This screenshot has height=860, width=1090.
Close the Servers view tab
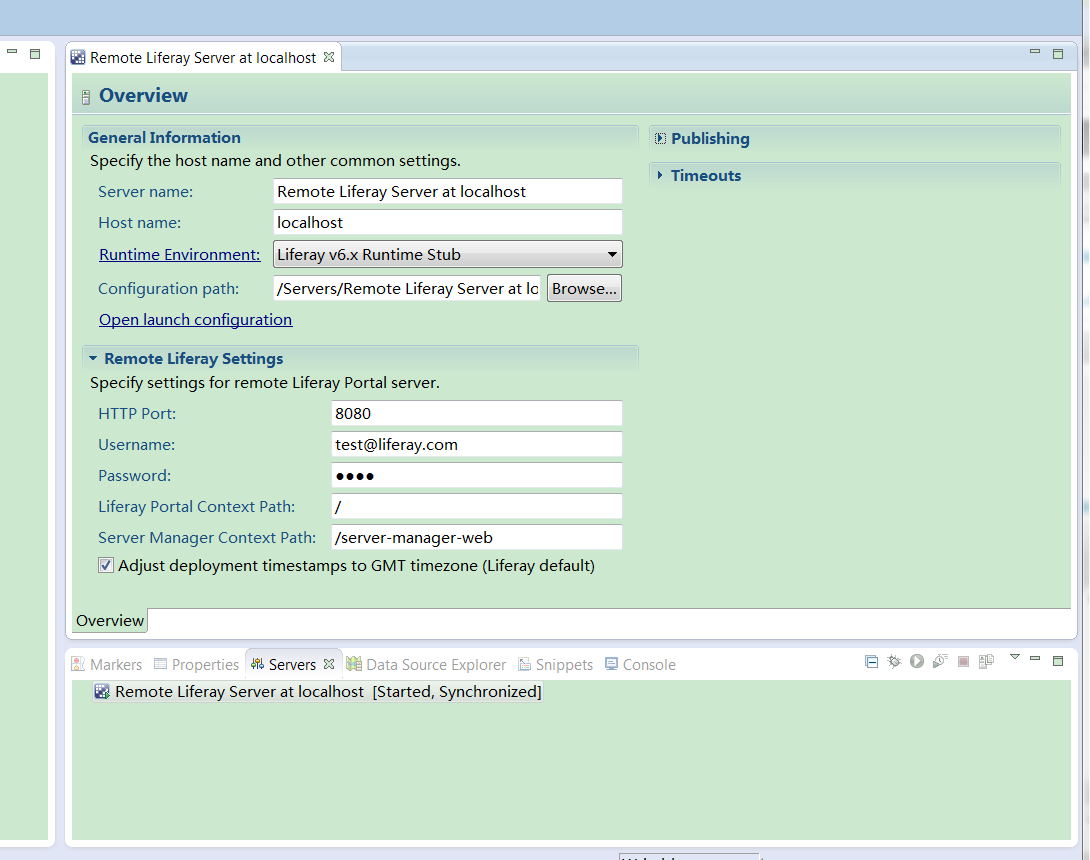point(329,664)
